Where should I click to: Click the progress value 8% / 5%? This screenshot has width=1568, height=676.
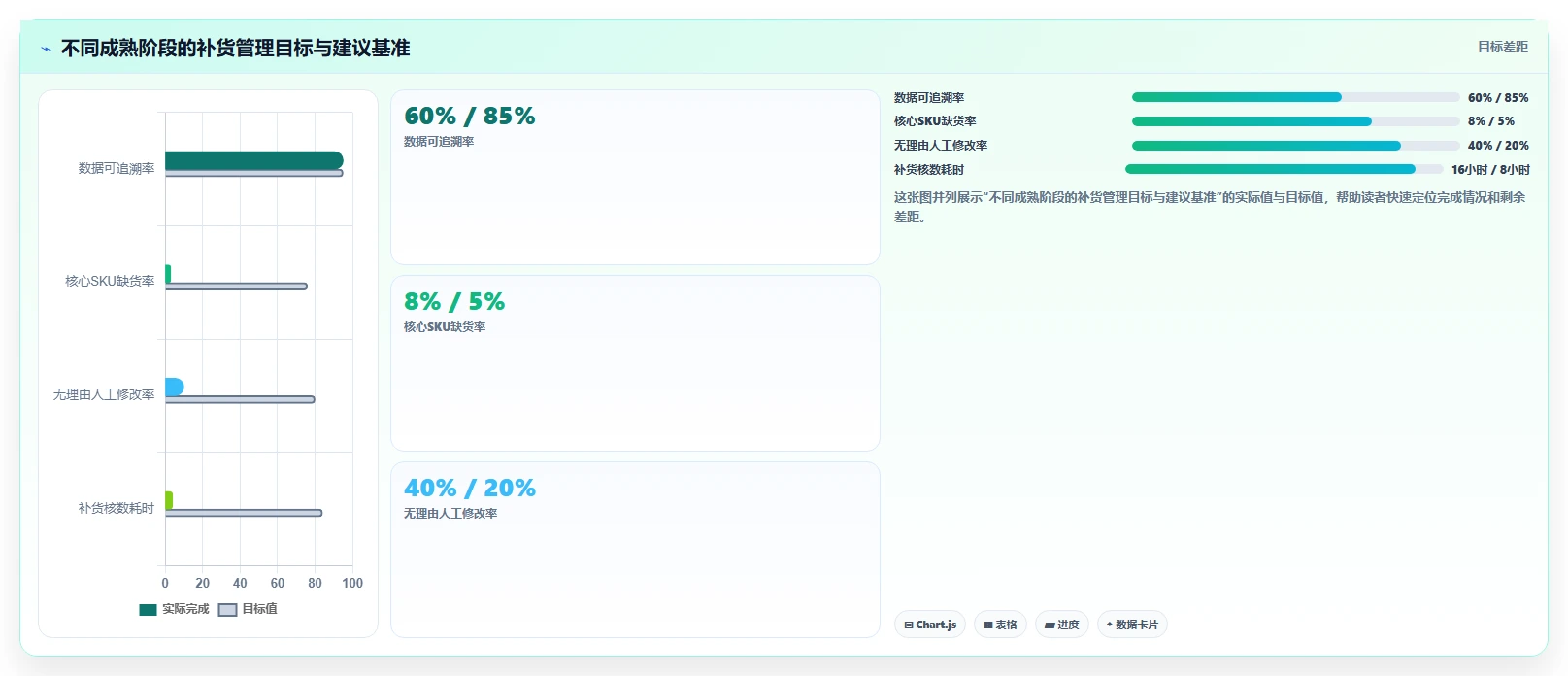coord(1491,121)
